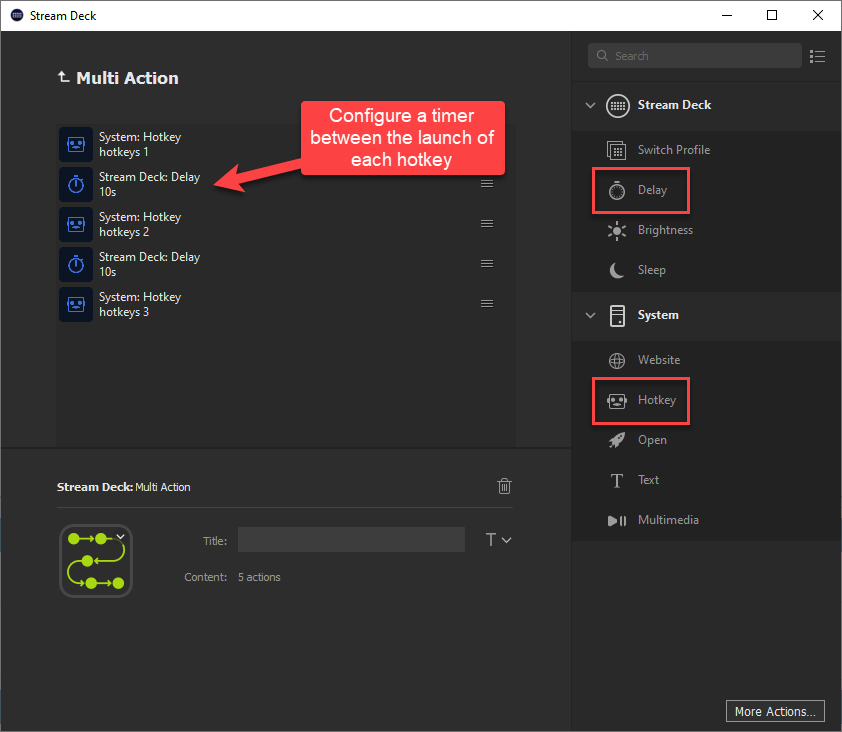This screenshot has height=732, width=842.
Task: Click the "5 actions" content text
Action: (x=259, y=577)
